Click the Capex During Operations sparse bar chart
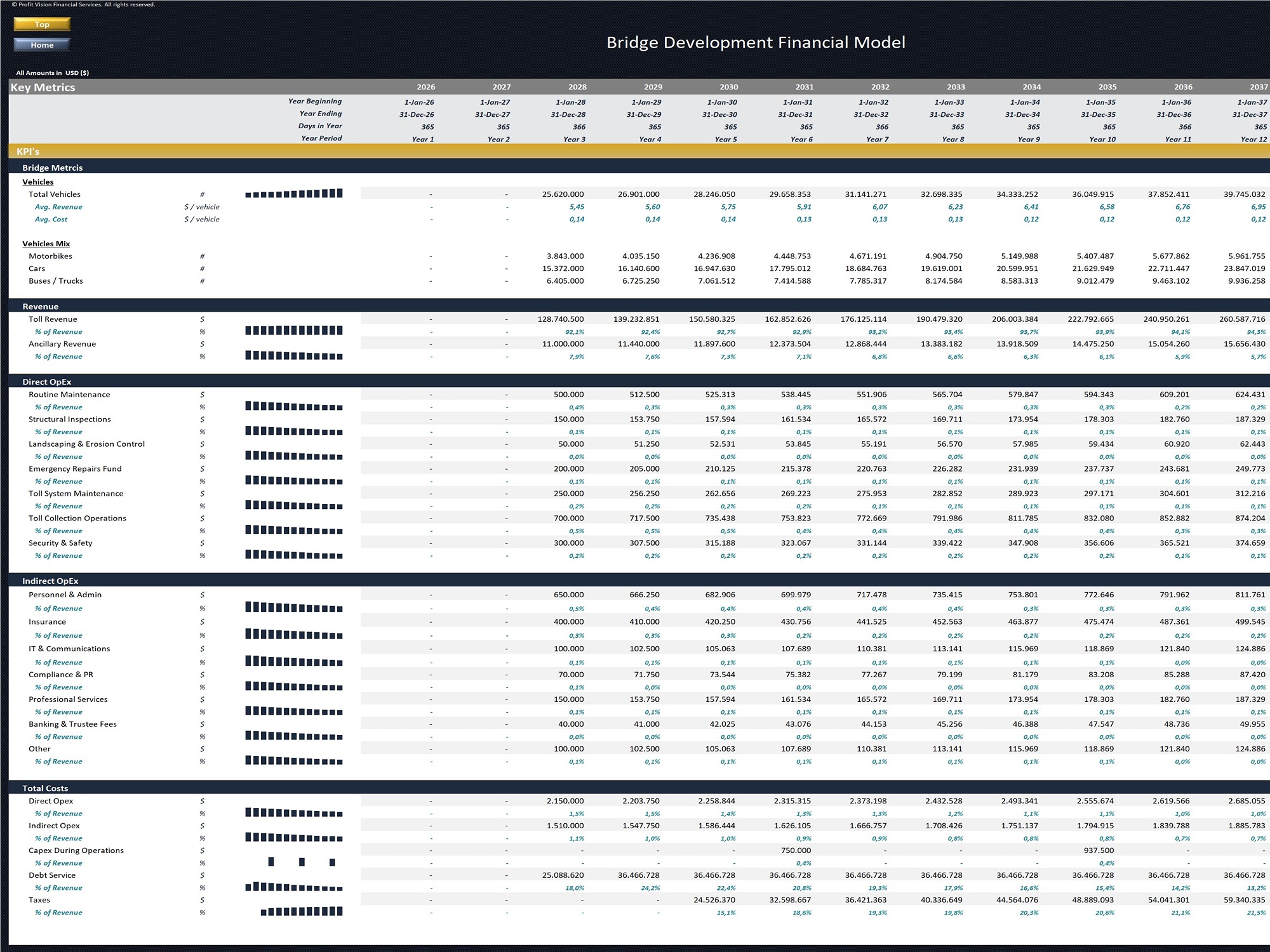Viewport: 1270px width, 952px height. tap(300, 863)
